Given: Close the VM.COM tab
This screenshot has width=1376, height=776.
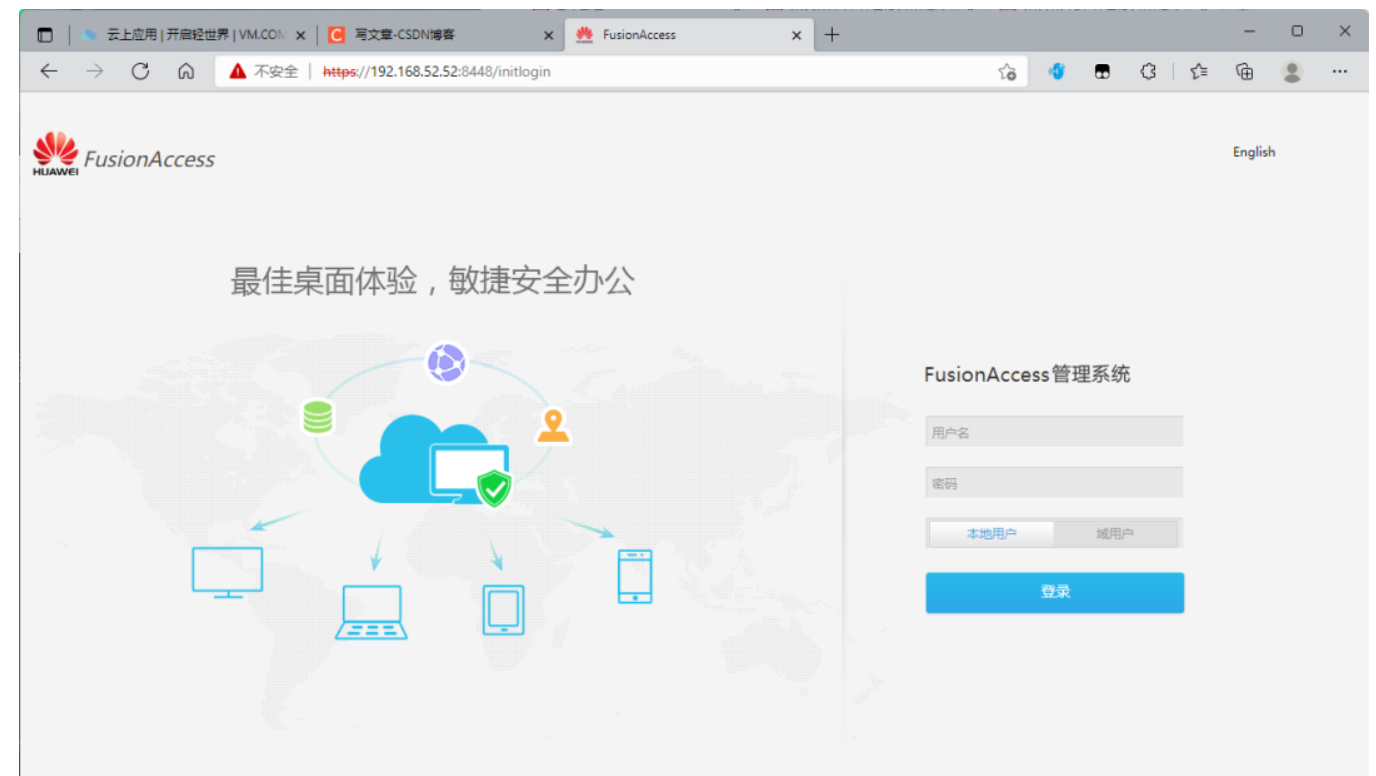Looking at the screenshot, I should [301, 35].
